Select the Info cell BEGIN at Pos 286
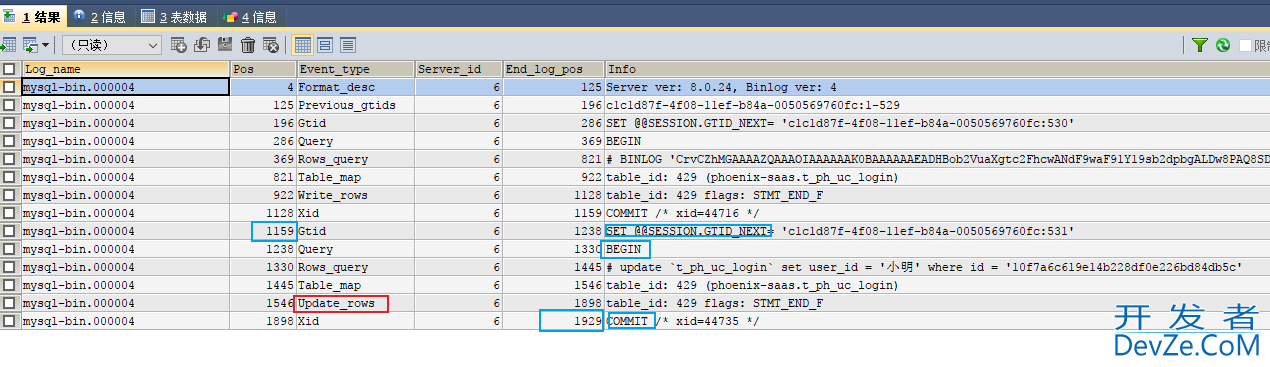The width and height of the screenshot is (1270, 367). pyautogui.click(x=937, y=141)
